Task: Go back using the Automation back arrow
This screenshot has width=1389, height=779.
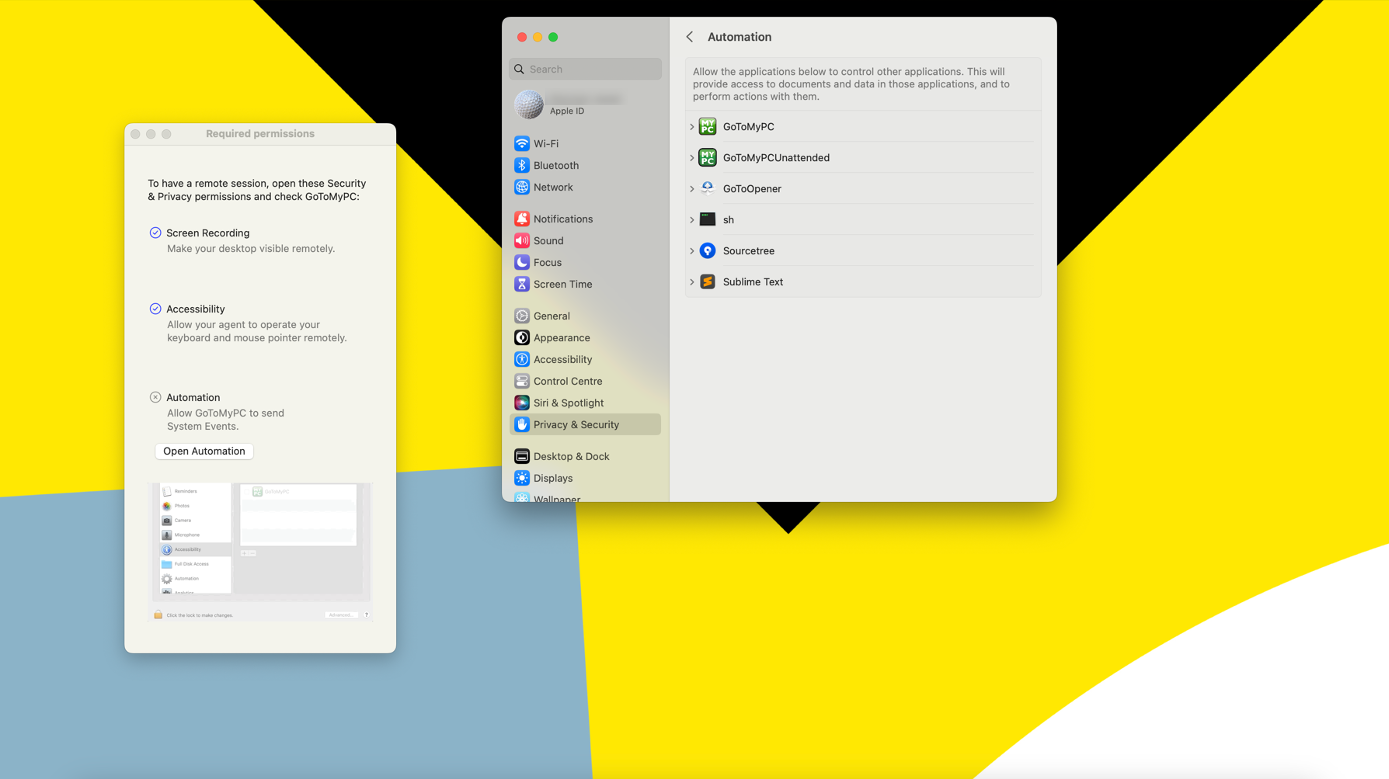Action: coord(689,36)
